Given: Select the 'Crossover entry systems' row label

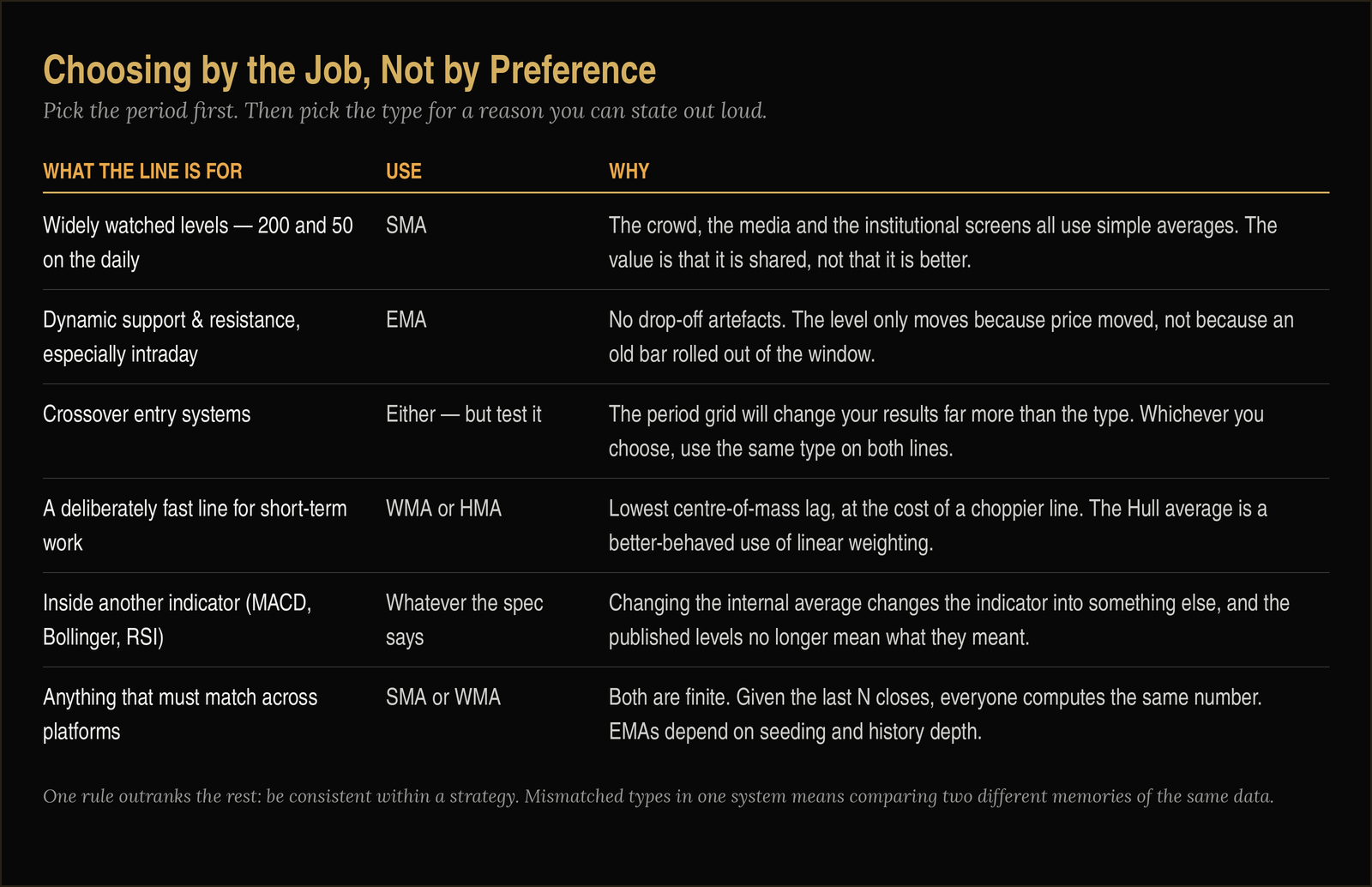Looking at the screenshot, I should 147,414.
